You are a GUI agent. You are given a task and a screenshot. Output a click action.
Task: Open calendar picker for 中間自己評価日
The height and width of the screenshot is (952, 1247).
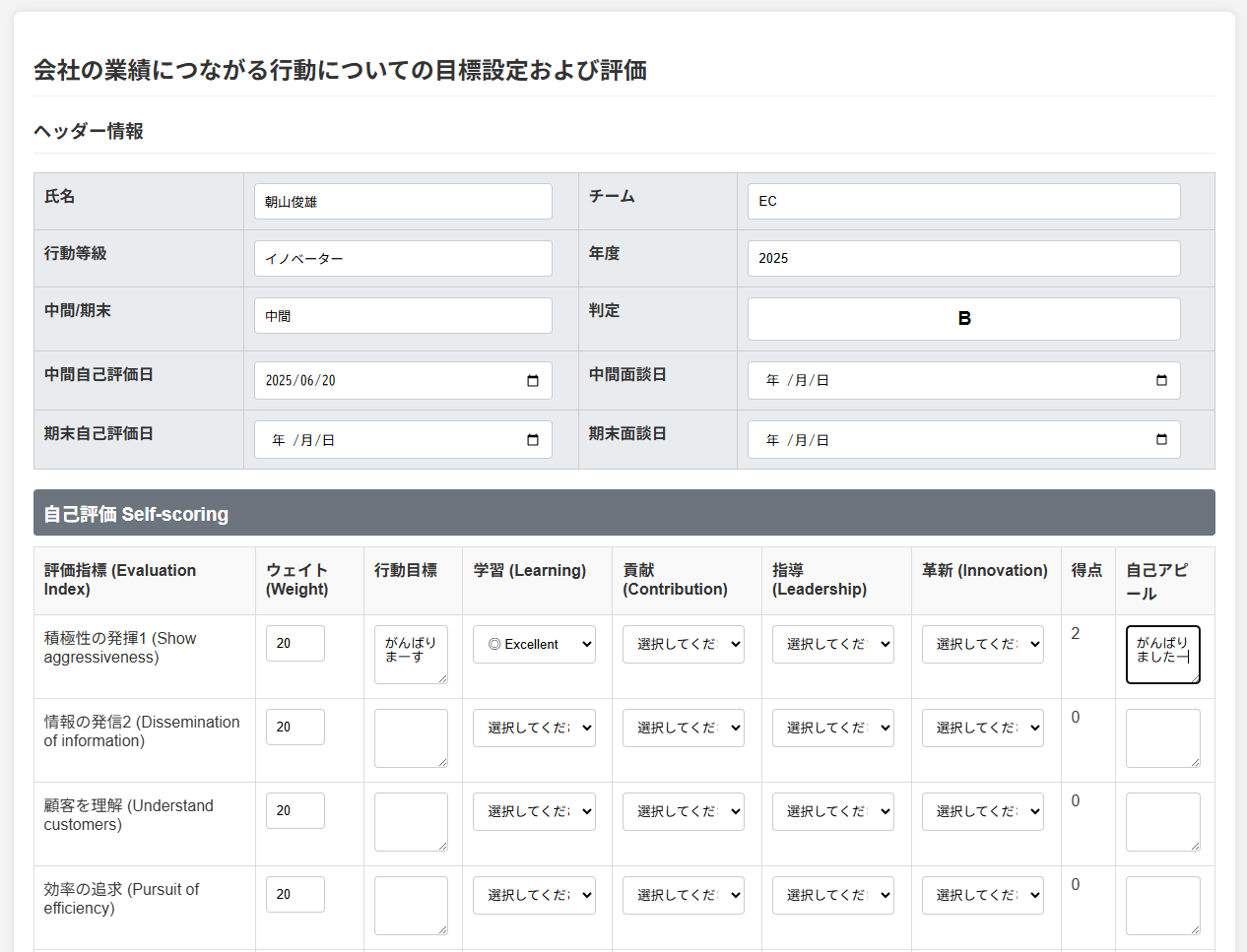[x=533, y=381]
